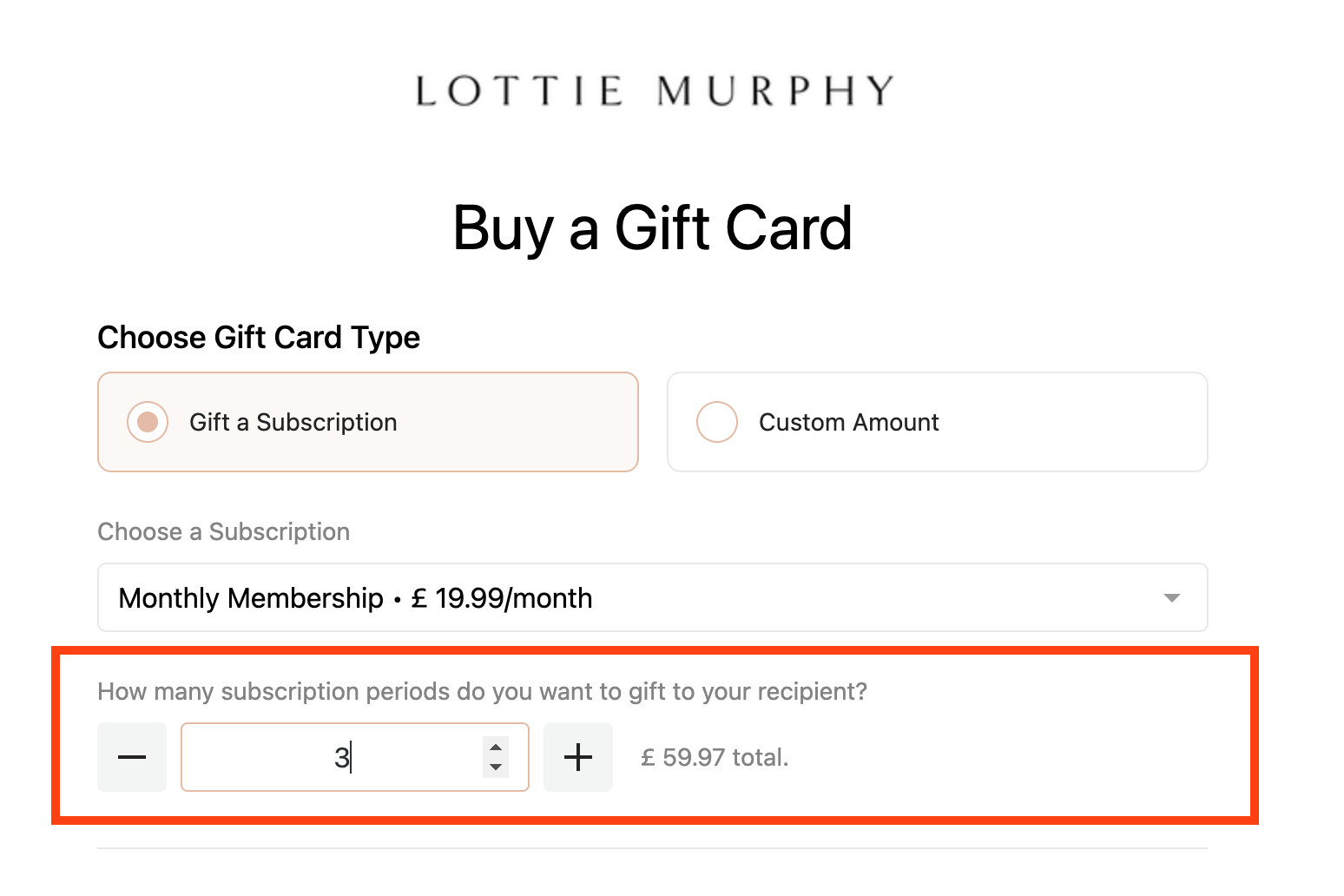Image resolution: width=1344 pixels, height=896 pixels.
Task: Select Custom Amount gift card type
Action: click(937, 422)
